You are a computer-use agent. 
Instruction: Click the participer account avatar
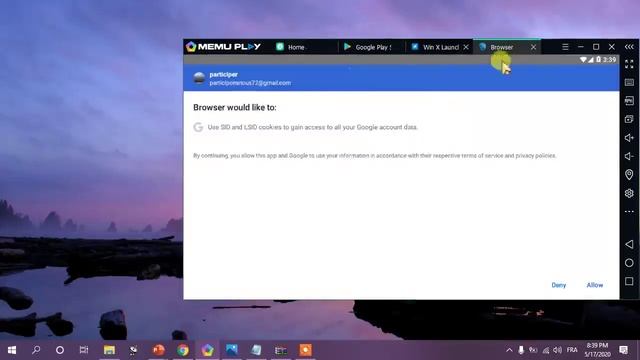pos(199,78)
